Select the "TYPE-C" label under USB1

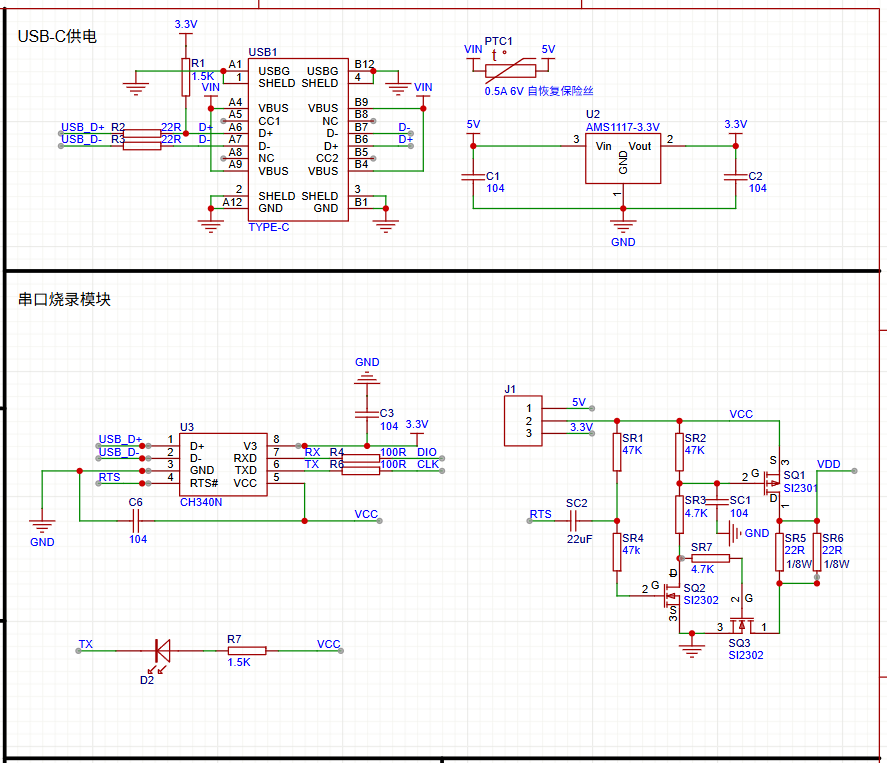(269, 227)
